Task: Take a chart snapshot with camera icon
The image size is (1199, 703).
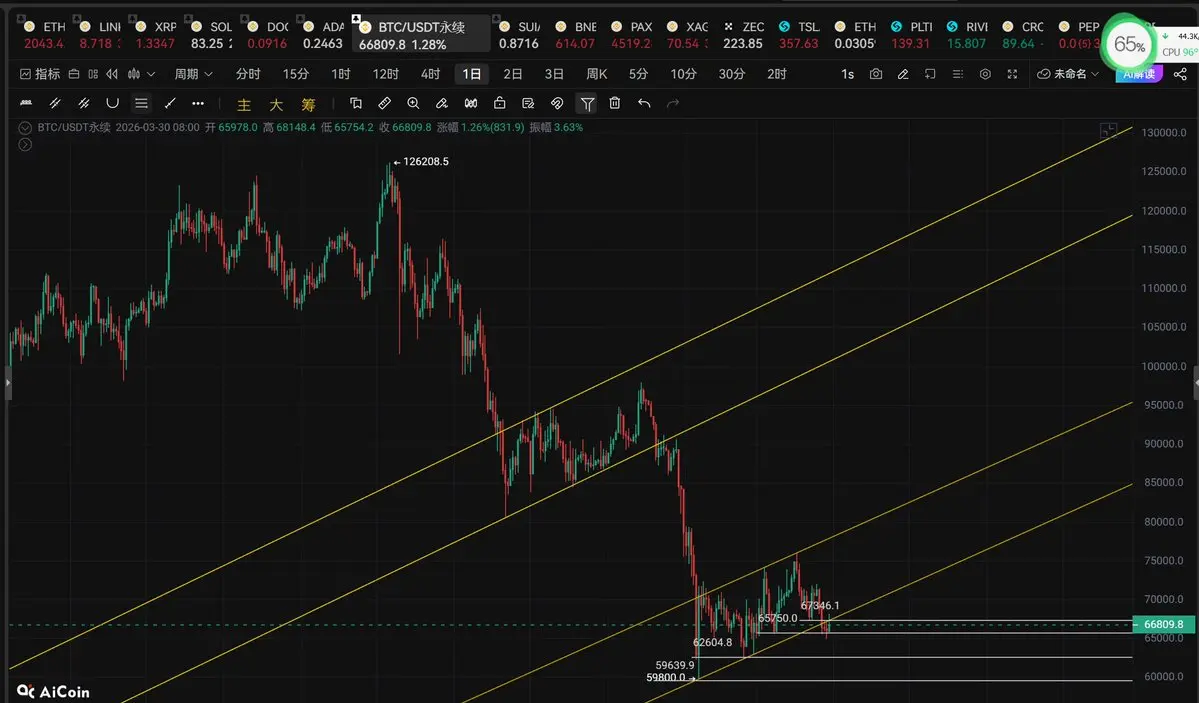Action: tap(876, 74)
